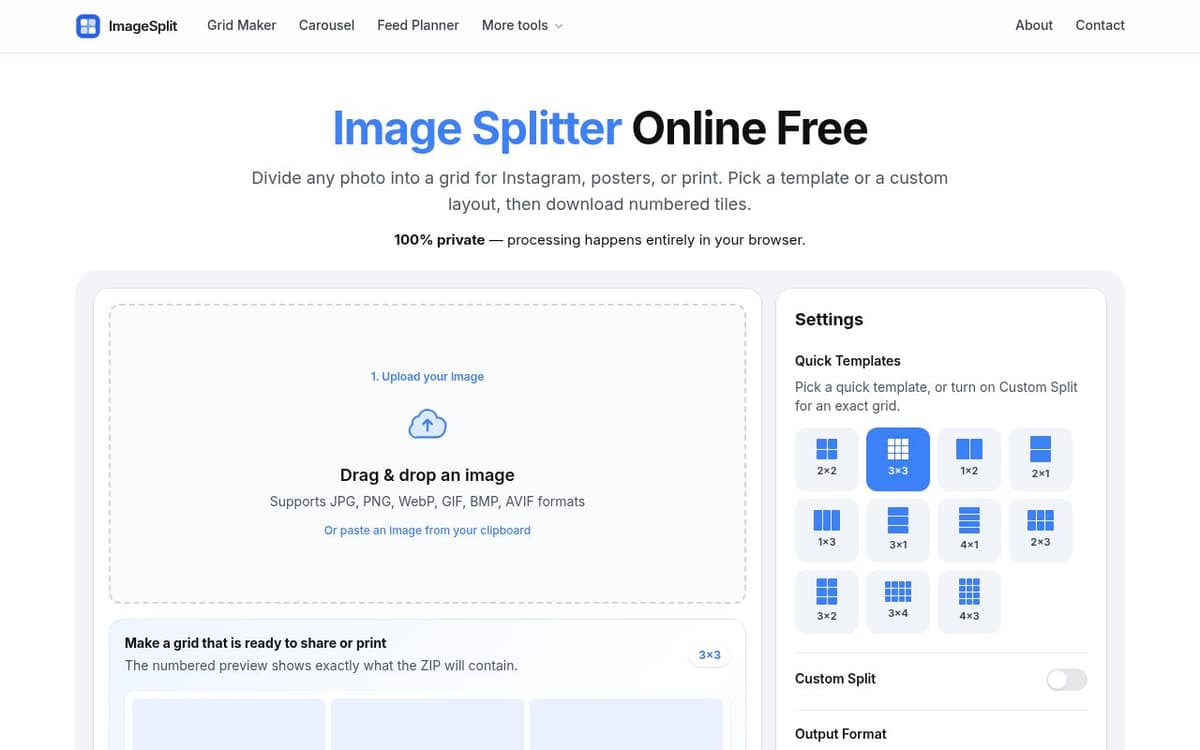Click the "Drag & drop an image" text
The image size is (1200, 750).
[427, 475]
